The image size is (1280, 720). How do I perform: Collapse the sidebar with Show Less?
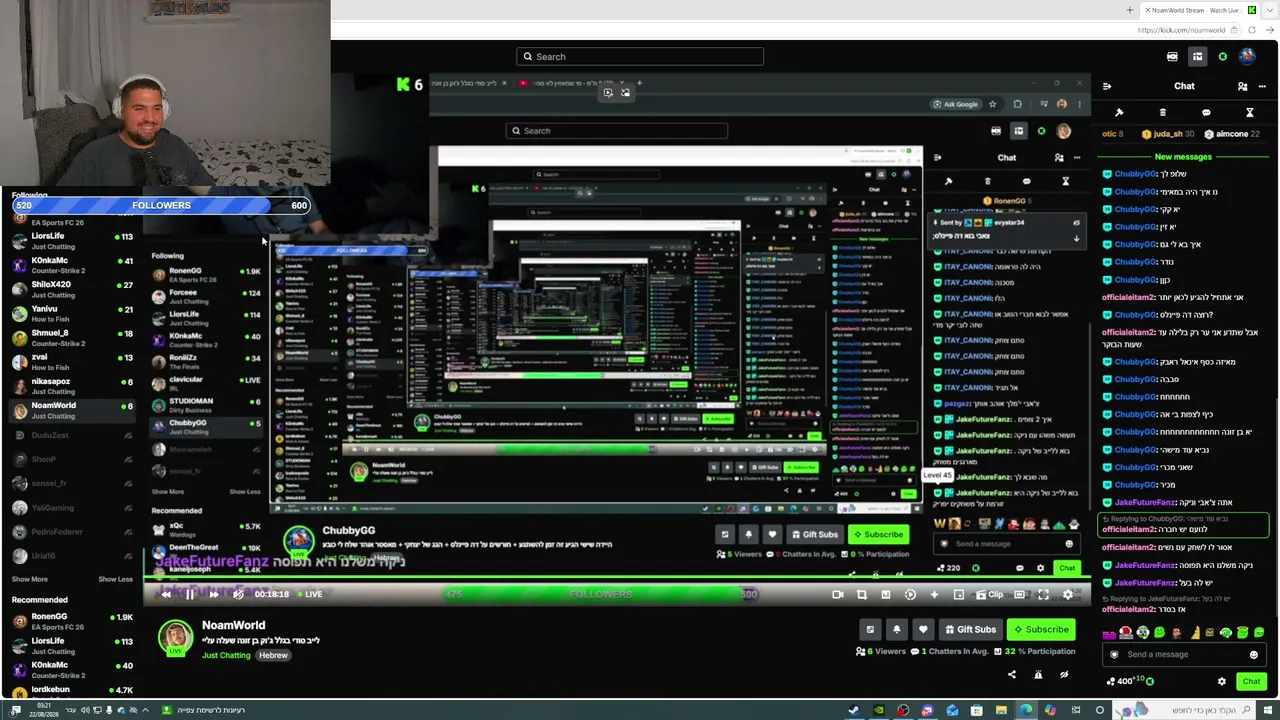pyautogui.click(x=115, y=579)
